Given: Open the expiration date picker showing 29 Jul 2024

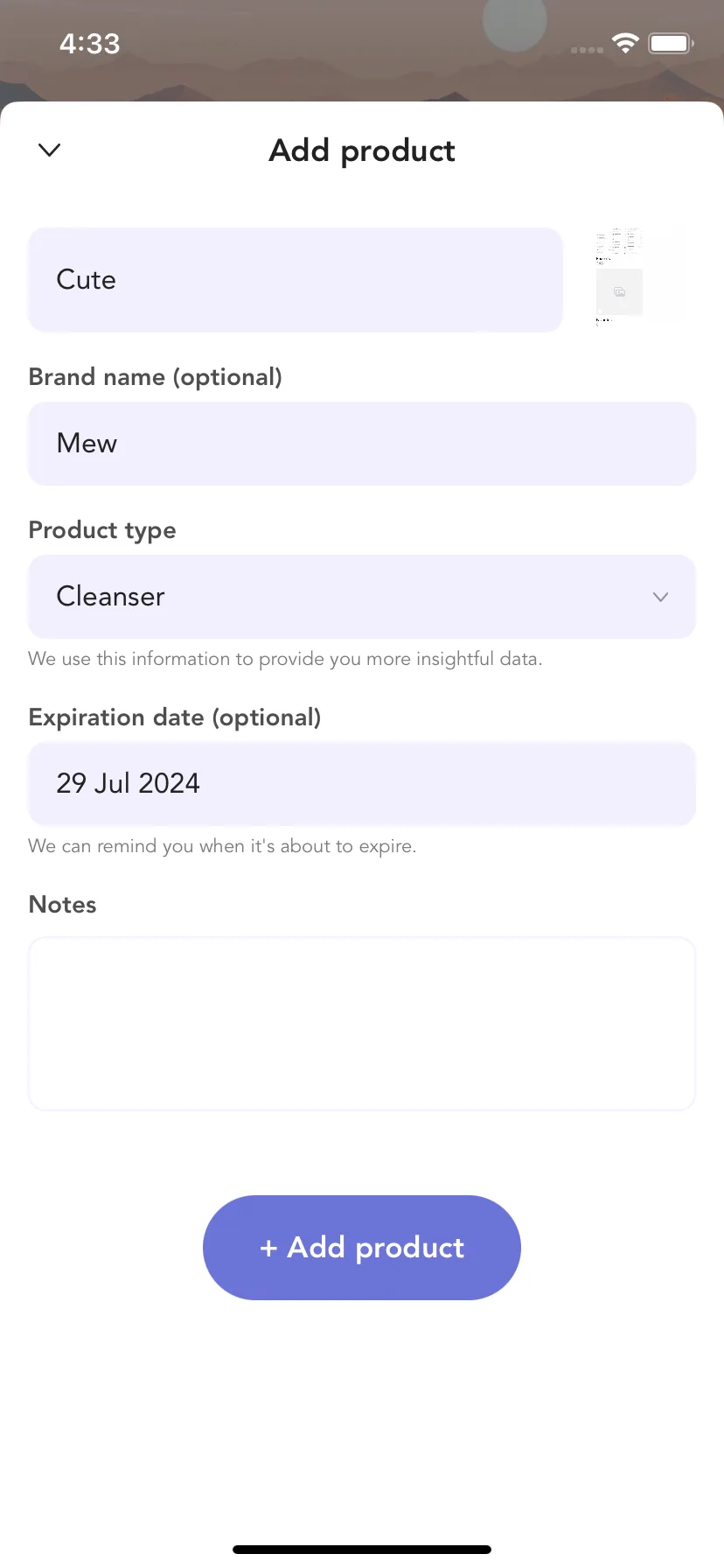Looking at the screenshot, I should tap(362, 784).
